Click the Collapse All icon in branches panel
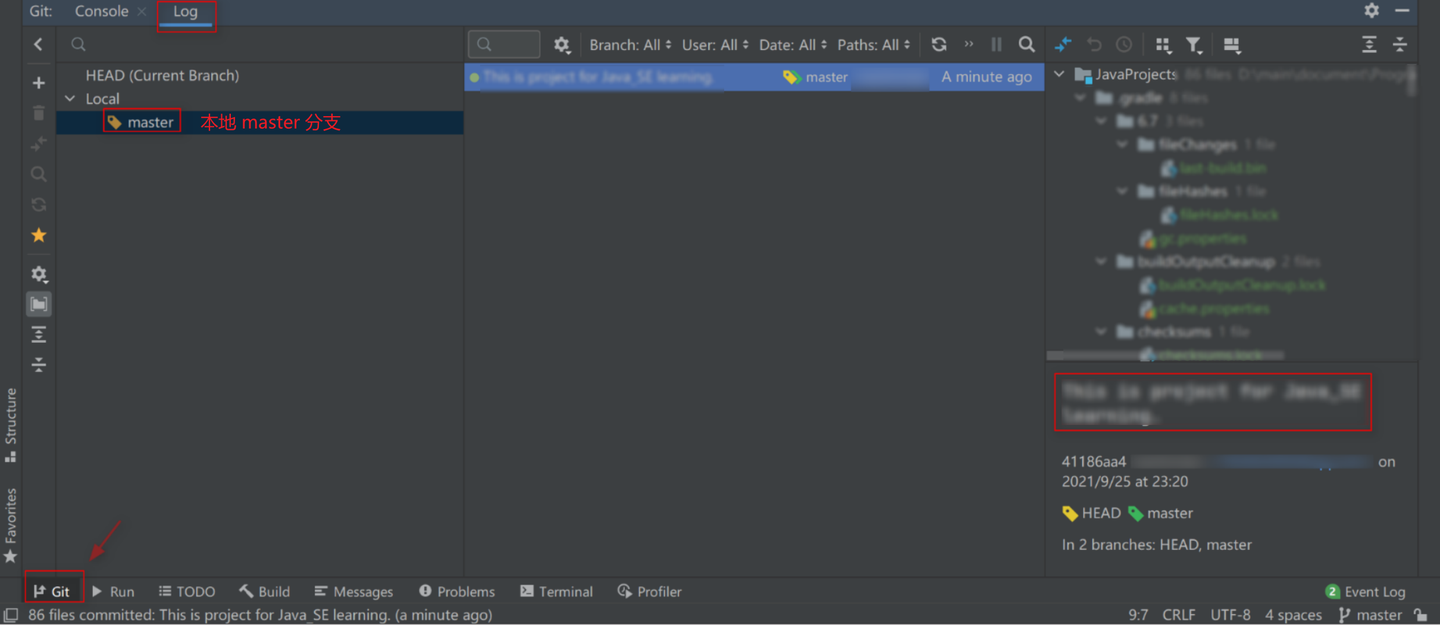Viewport: 1440px width, 625px height. point(38,365)
